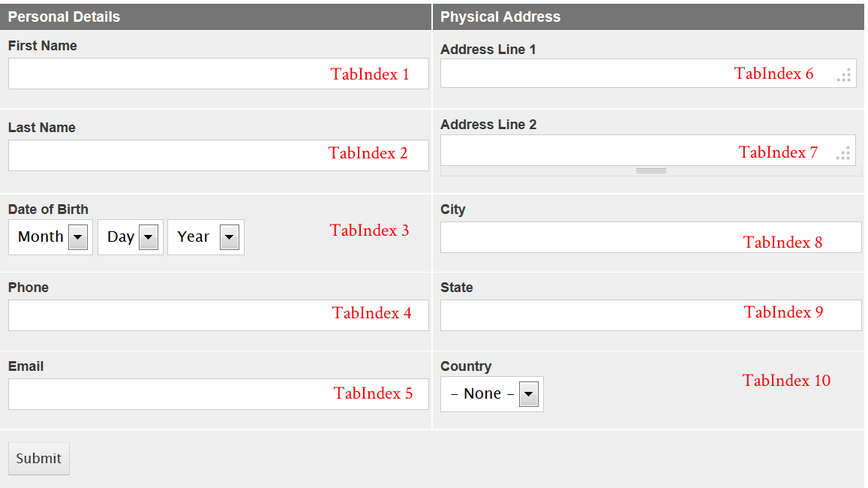Grab the resize grip on Address Line 1
Viewport: 868px width, 488px height.
tap(844, 76)
